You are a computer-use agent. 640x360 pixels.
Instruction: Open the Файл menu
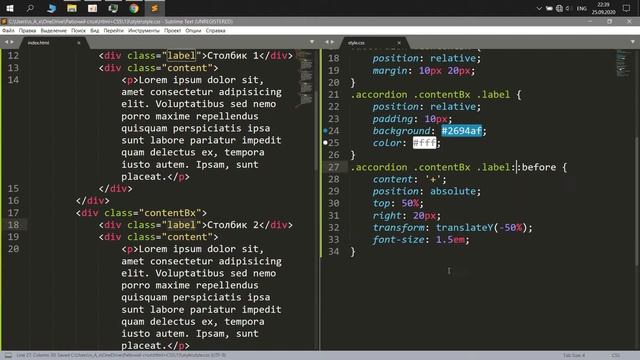(x=8, y=31)
